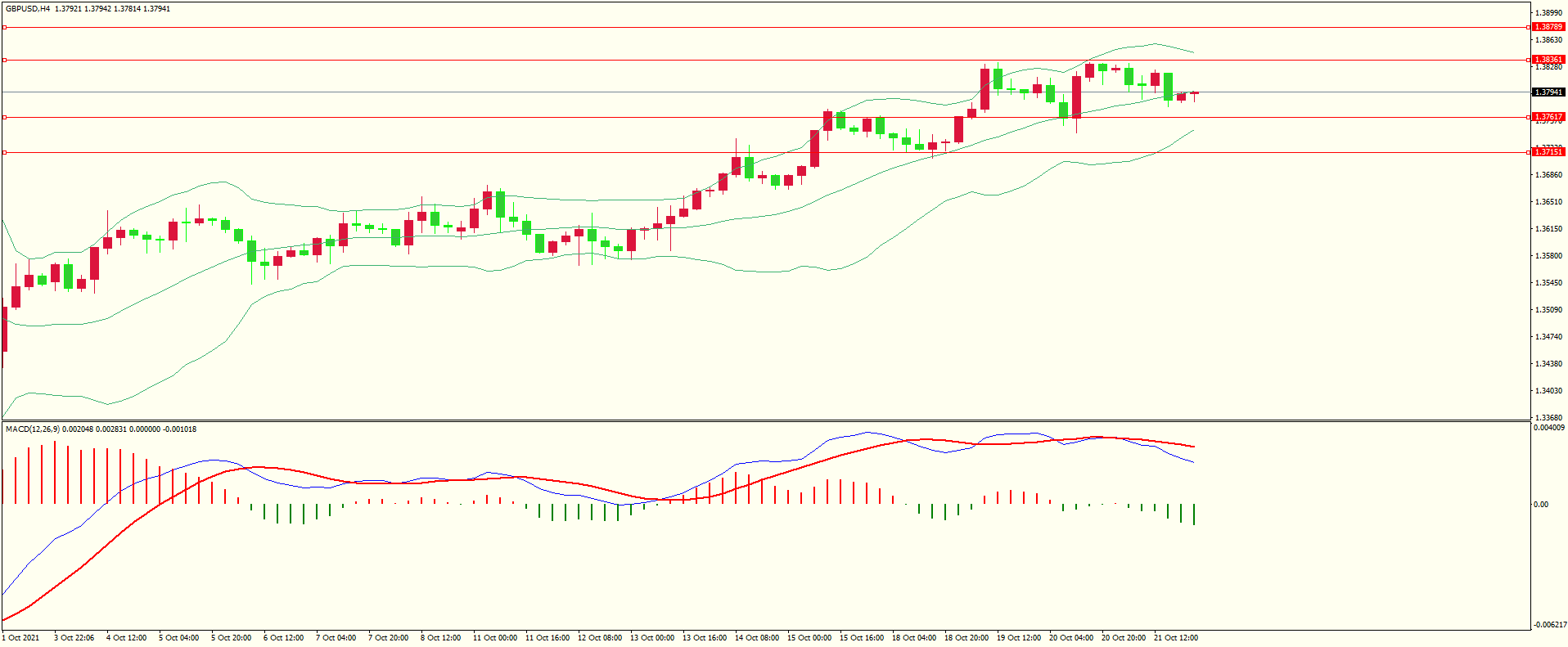Click the current price tag 1.37941
This screenshot has height=647, width=1568.
click(1548, 92)
